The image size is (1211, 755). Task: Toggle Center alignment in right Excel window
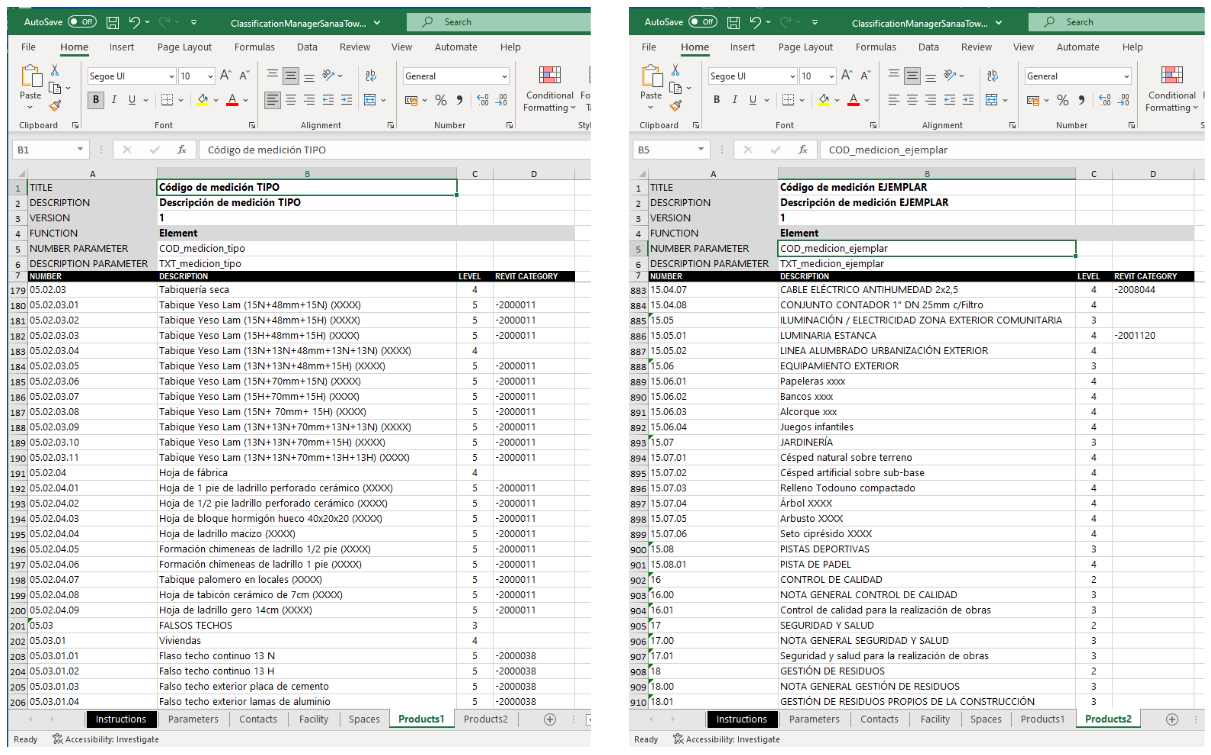pos(912,100)
